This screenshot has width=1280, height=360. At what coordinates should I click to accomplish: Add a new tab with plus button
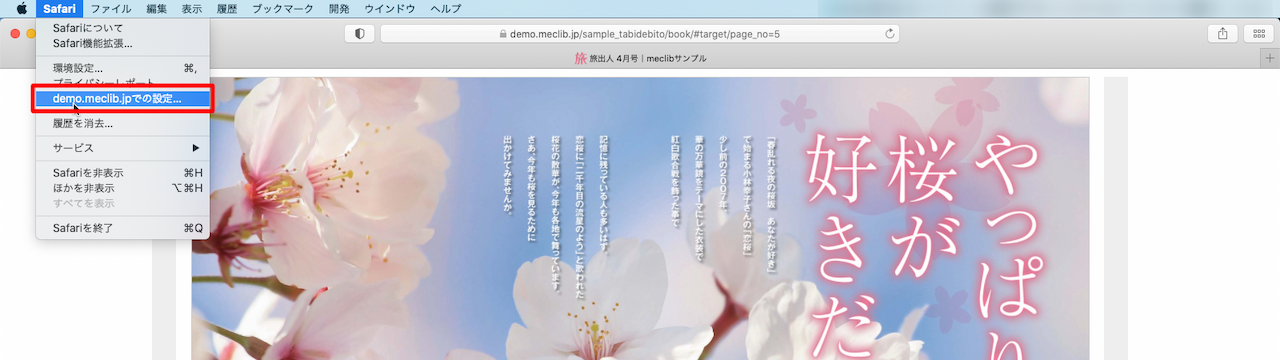click(1270, 59)
